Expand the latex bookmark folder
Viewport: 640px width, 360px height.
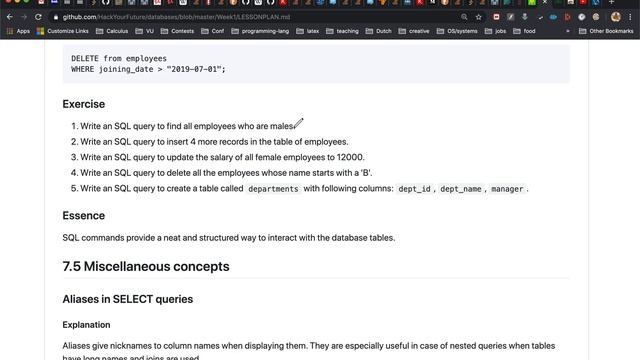point(308,31)
